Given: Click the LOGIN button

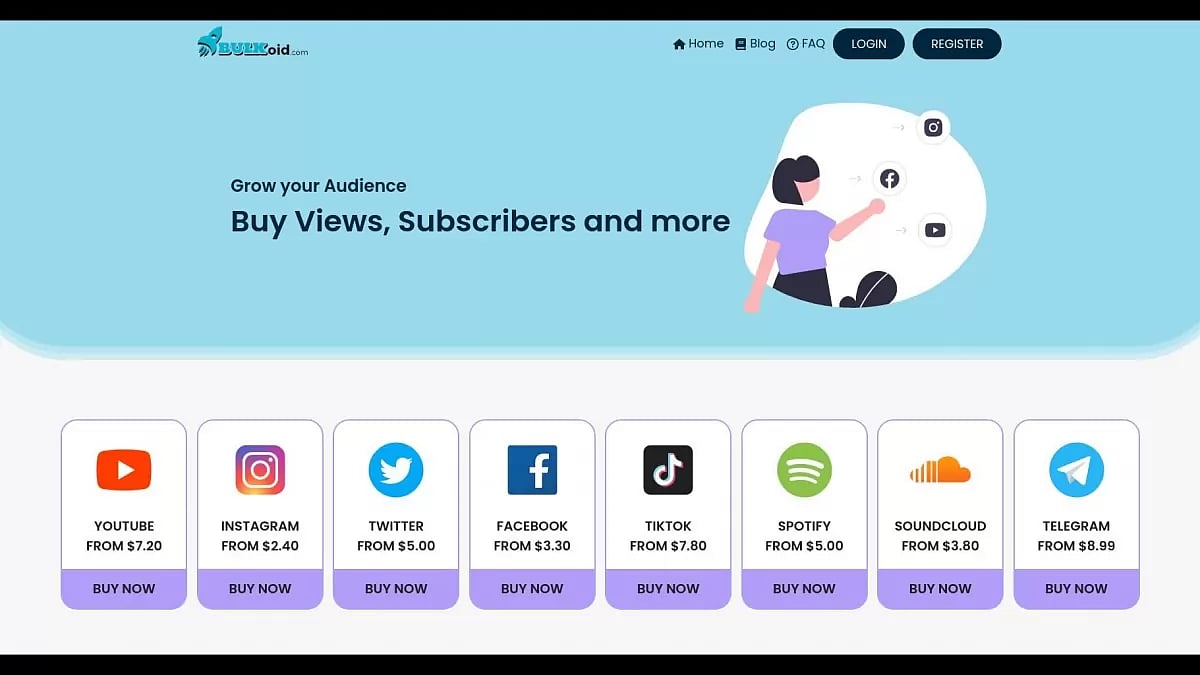Looking at the screenshot, I should click(868, 43).
